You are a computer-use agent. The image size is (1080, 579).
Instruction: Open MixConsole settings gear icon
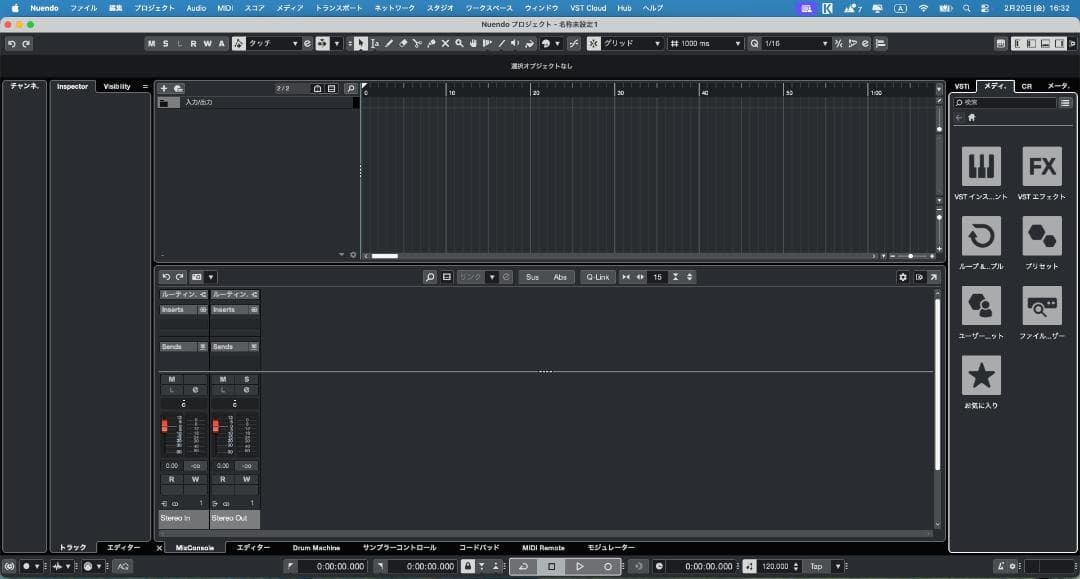[x=903, y=277]
